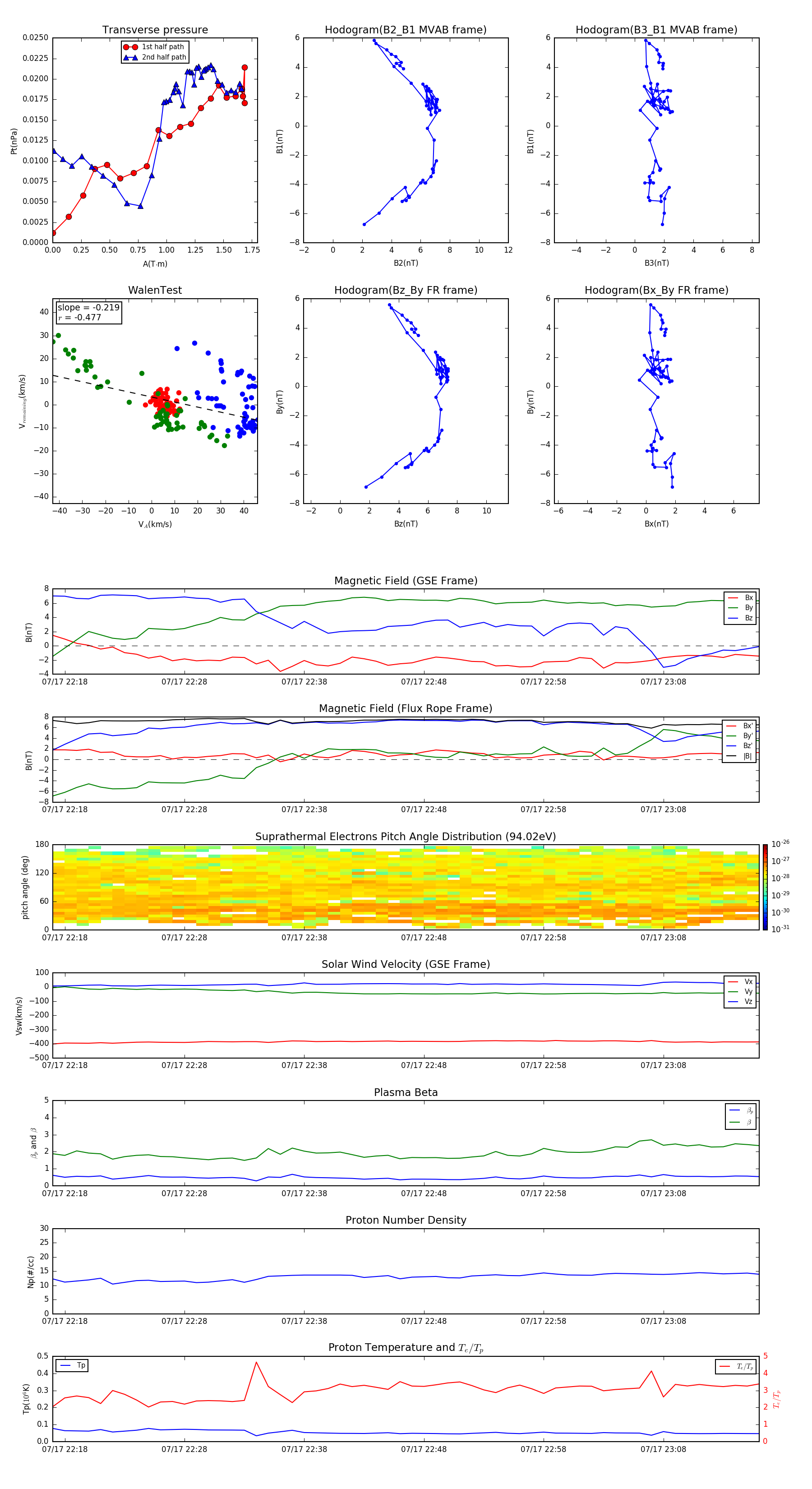
Task: Click the "Bx(nT)" x-axis label
Action: pos(656,524)
